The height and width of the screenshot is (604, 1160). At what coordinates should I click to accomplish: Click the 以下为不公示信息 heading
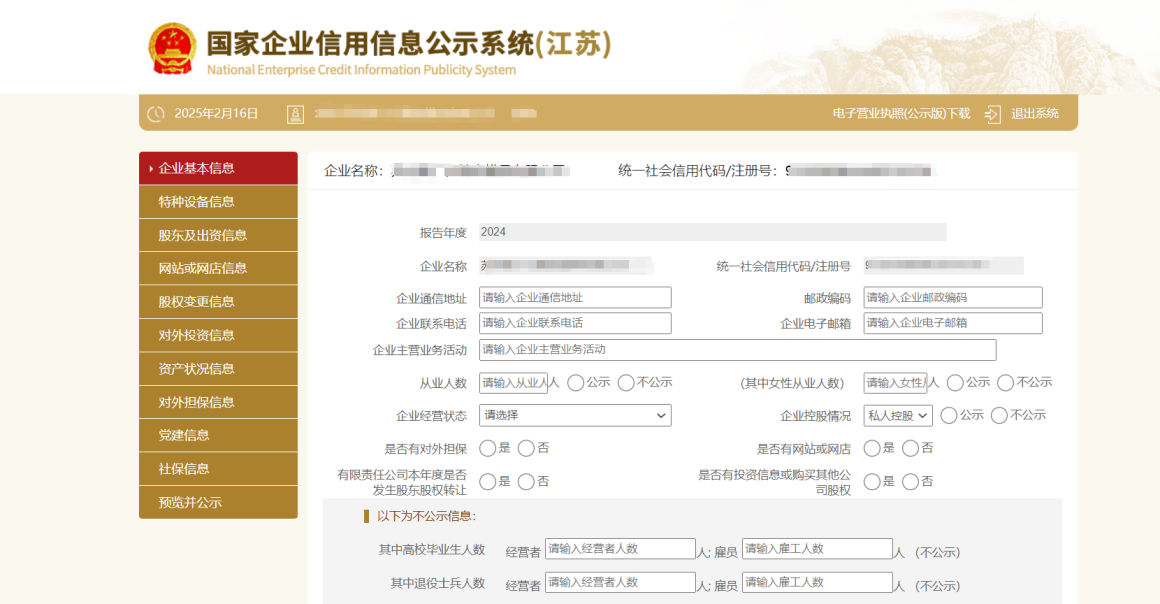point(426,516)
